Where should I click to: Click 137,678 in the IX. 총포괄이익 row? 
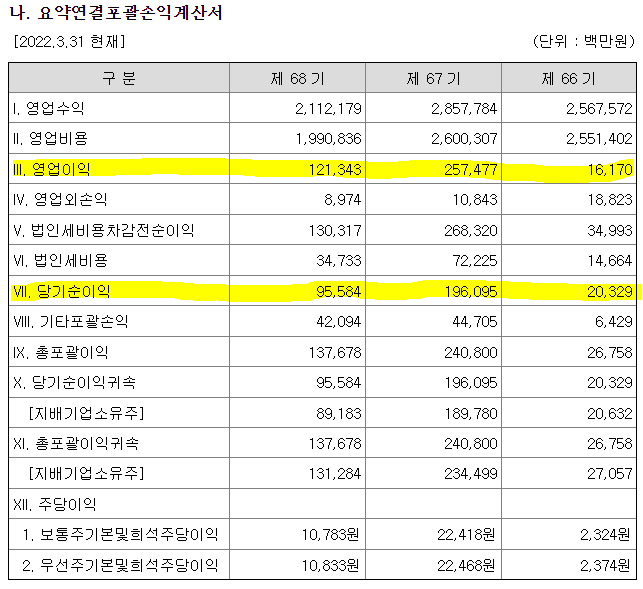(x=335, y=352)
